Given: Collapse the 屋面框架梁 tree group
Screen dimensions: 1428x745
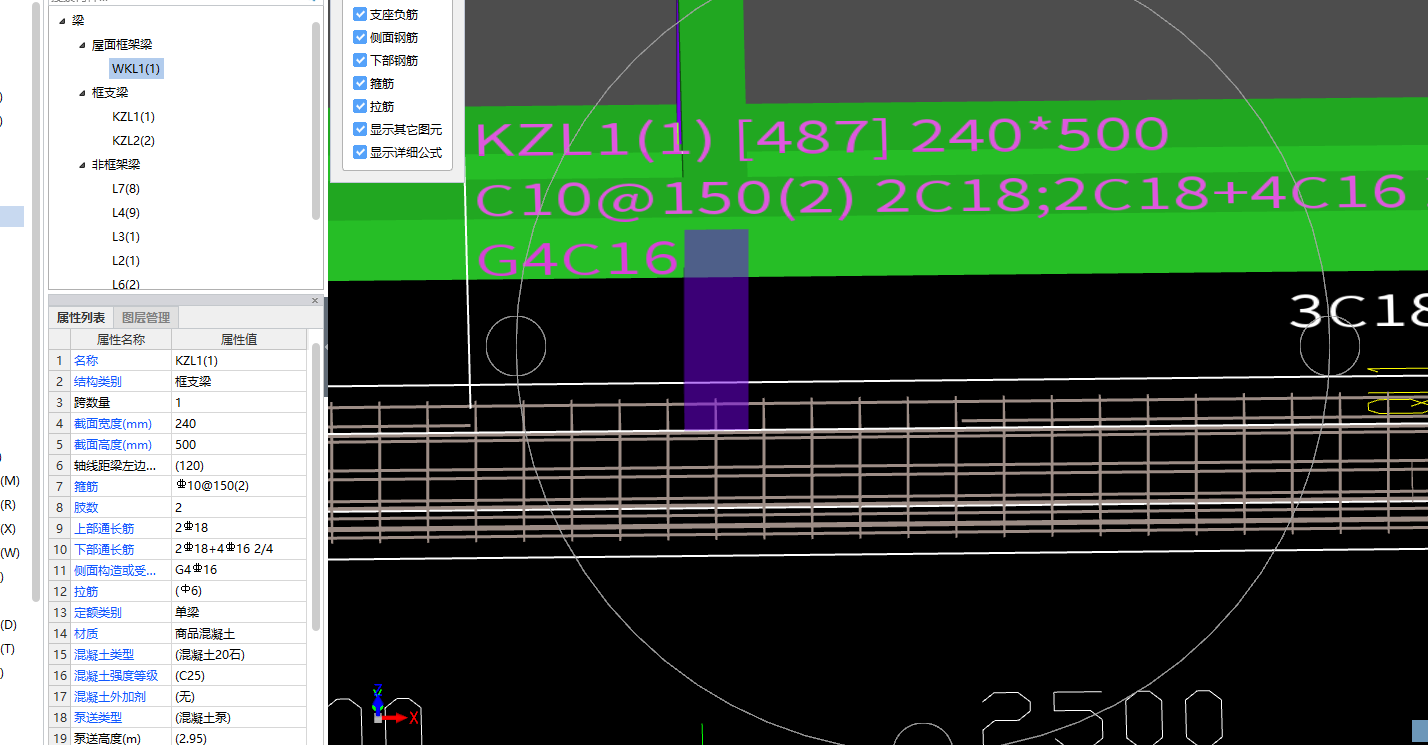Looking at the screenshot, I should tap(83, 45).
